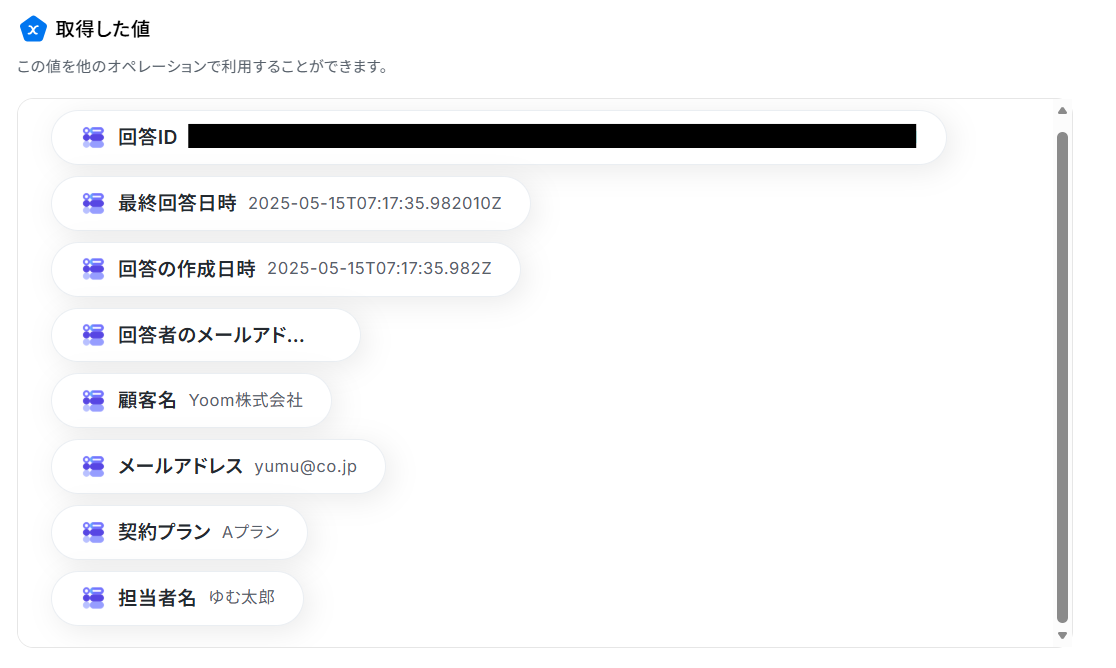Click the form icon beside 最終回答日時
Screen dimensions: 1116x668
click(x=93, y=203)
